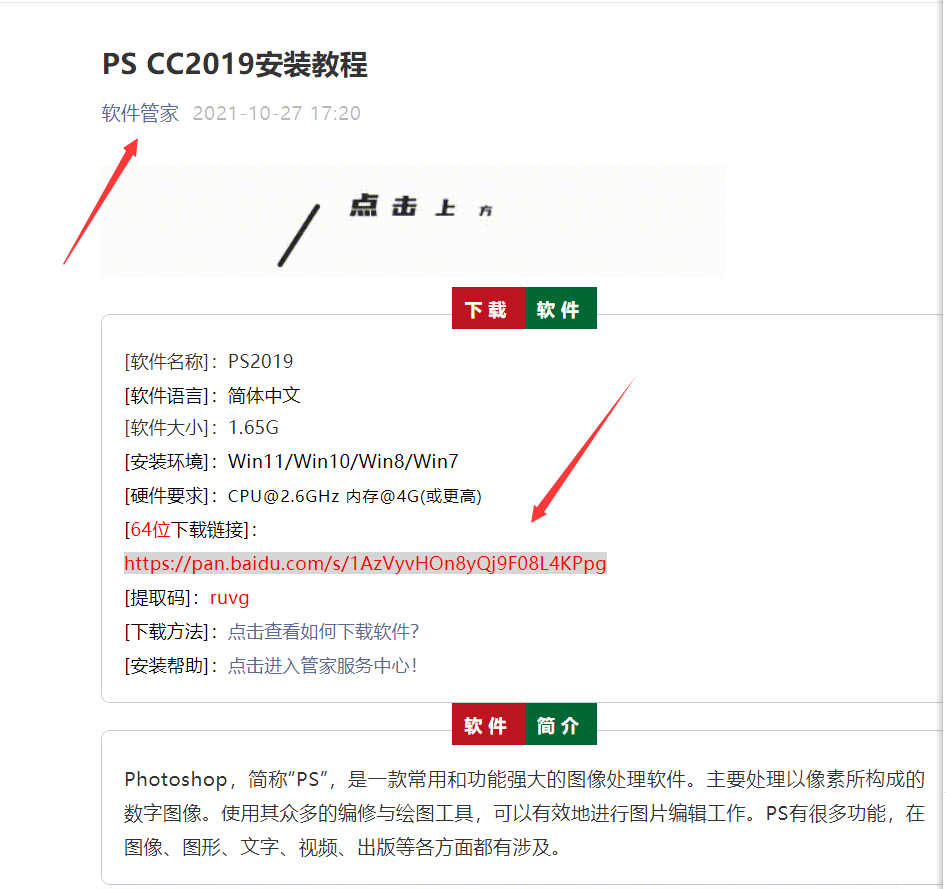Click the red 软件 badge above the intro
Screen dimensions: 946x889
pyautogui.click(x=488, y=724)
